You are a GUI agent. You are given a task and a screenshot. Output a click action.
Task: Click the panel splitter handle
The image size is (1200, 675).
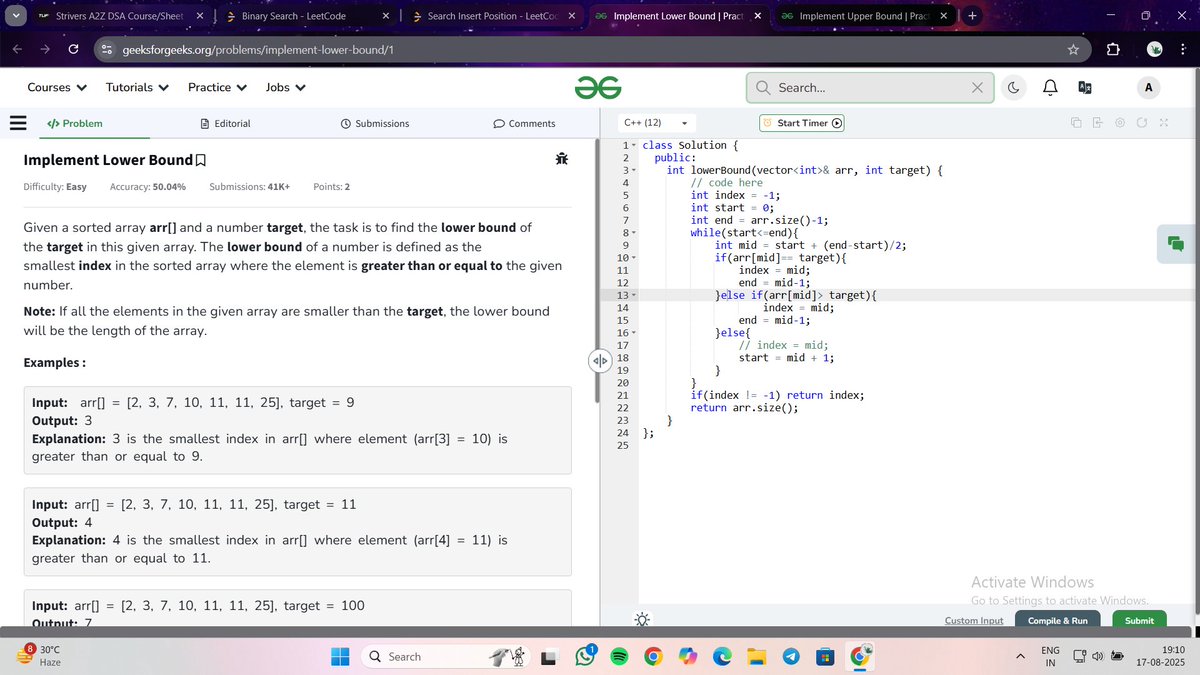pyautogui.click(x=600, y=359)
